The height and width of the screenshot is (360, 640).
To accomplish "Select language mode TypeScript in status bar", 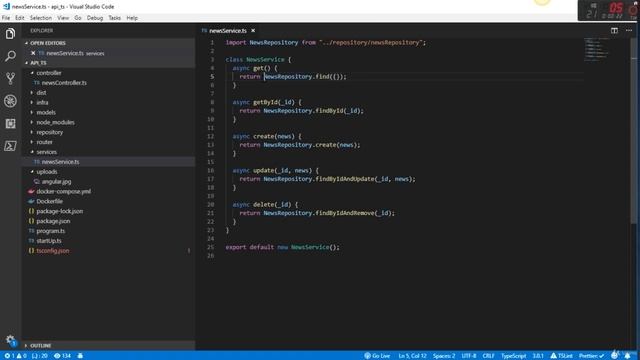I will click(x=513, y=356).
